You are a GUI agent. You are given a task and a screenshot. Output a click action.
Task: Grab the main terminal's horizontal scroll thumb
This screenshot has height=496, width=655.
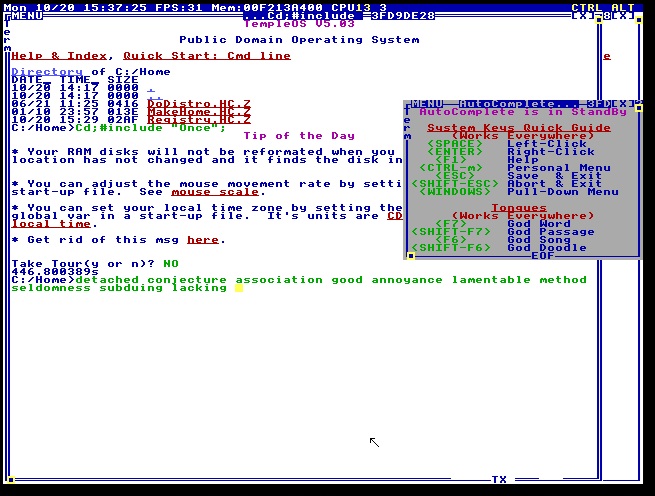11,479
